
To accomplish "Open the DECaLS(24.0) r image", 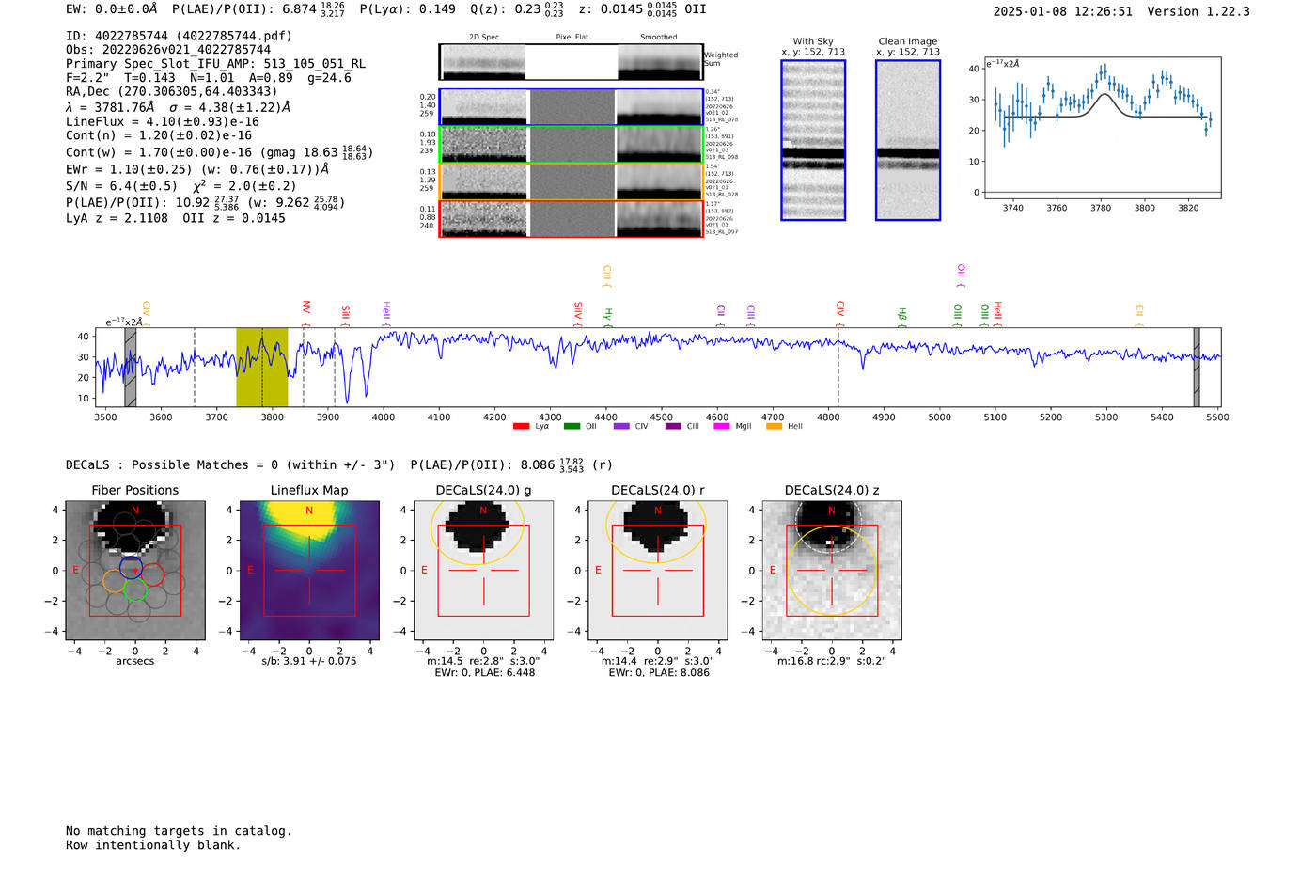I will pos(658,570).
